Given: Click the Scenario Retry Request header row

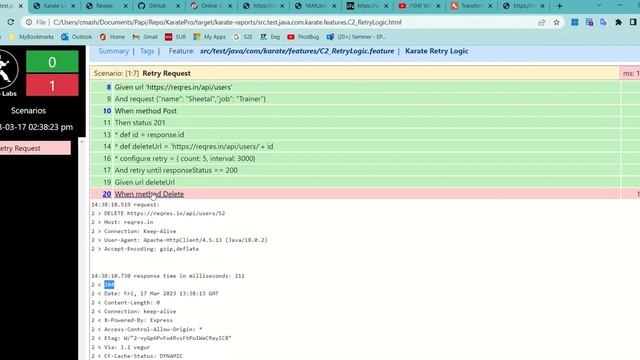Looking at the screenshot, I should [x=354, y=73].
